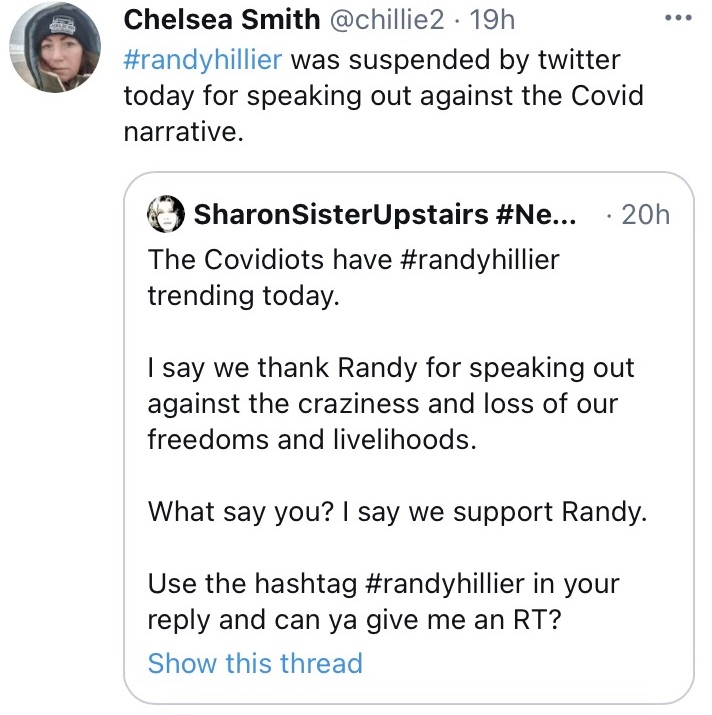This screenshot has height=715, width=712.
Task: Click "freedoms and livelihoods." text
Action: [311, 440]
